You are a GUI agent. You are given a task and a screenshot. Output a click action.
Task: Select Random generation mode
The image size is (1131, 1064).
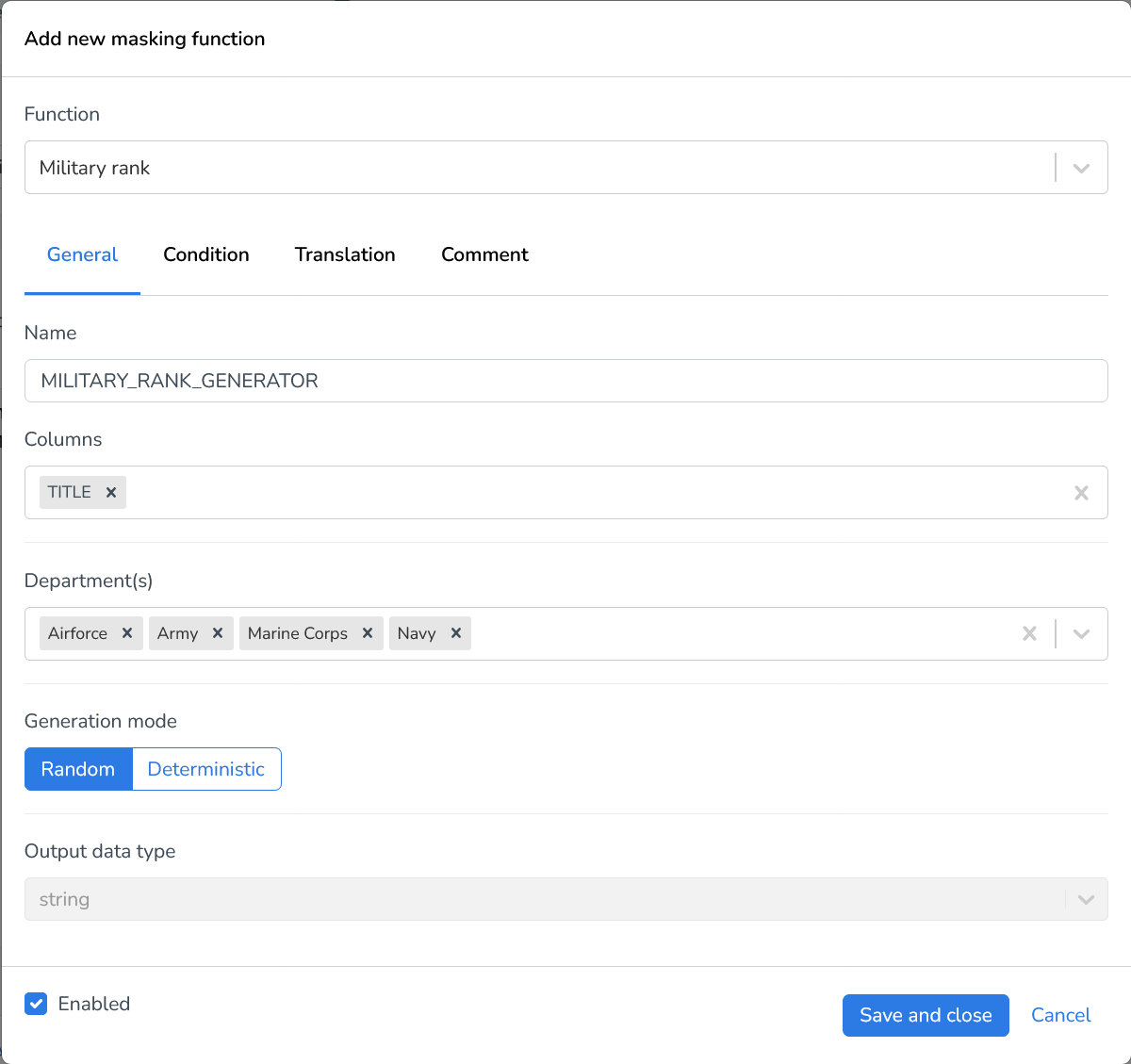click(78, 769)
